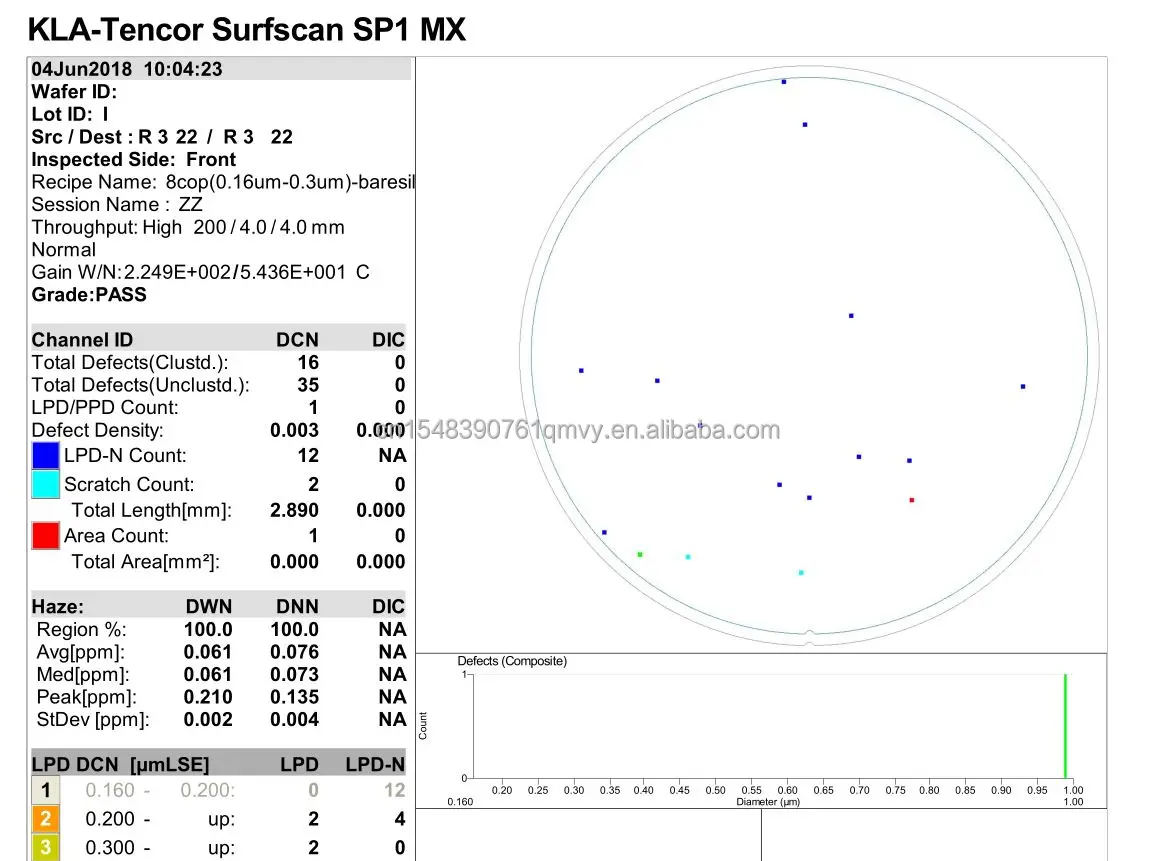Click the Defects (Composite) chart title
Viewport: 1154px width, 861px height.
(x=512, y=661)
